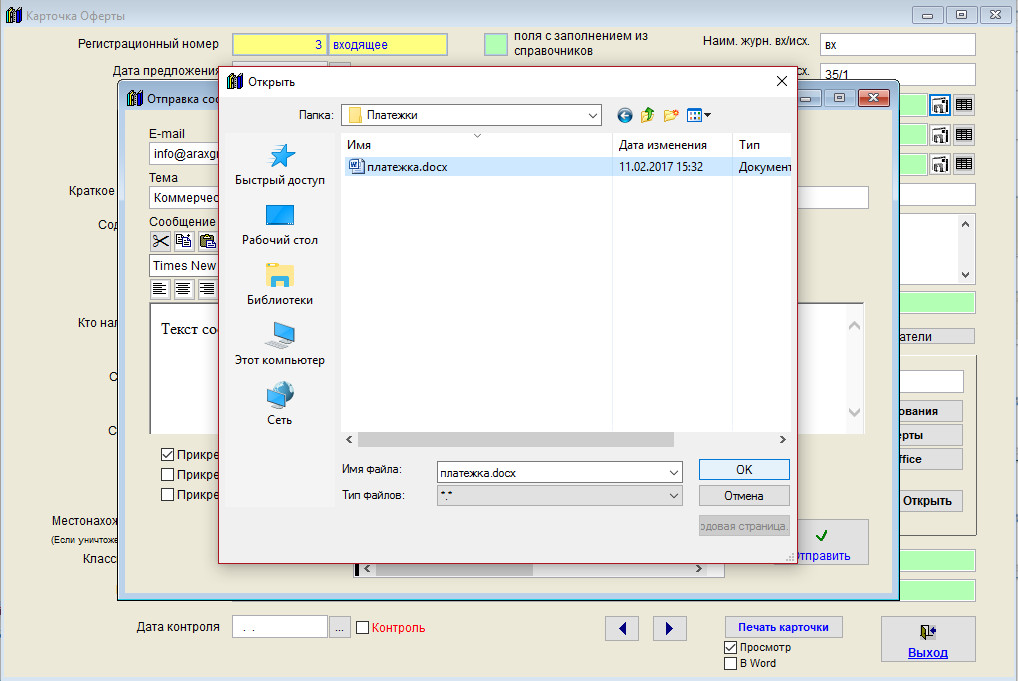This screenshot has width=1018, height=681.
Task: Cut text with the scissors icon
Action: (x=160, y=241)
